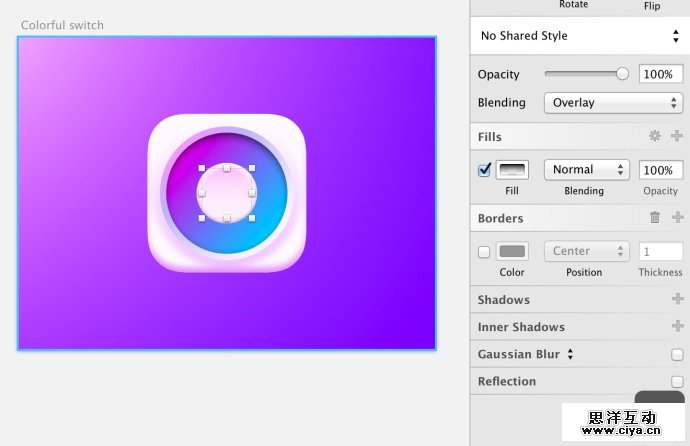
Task: Uncheck the Fill enable checkbox
Action: pyautogui.click(x=485, y=170)
